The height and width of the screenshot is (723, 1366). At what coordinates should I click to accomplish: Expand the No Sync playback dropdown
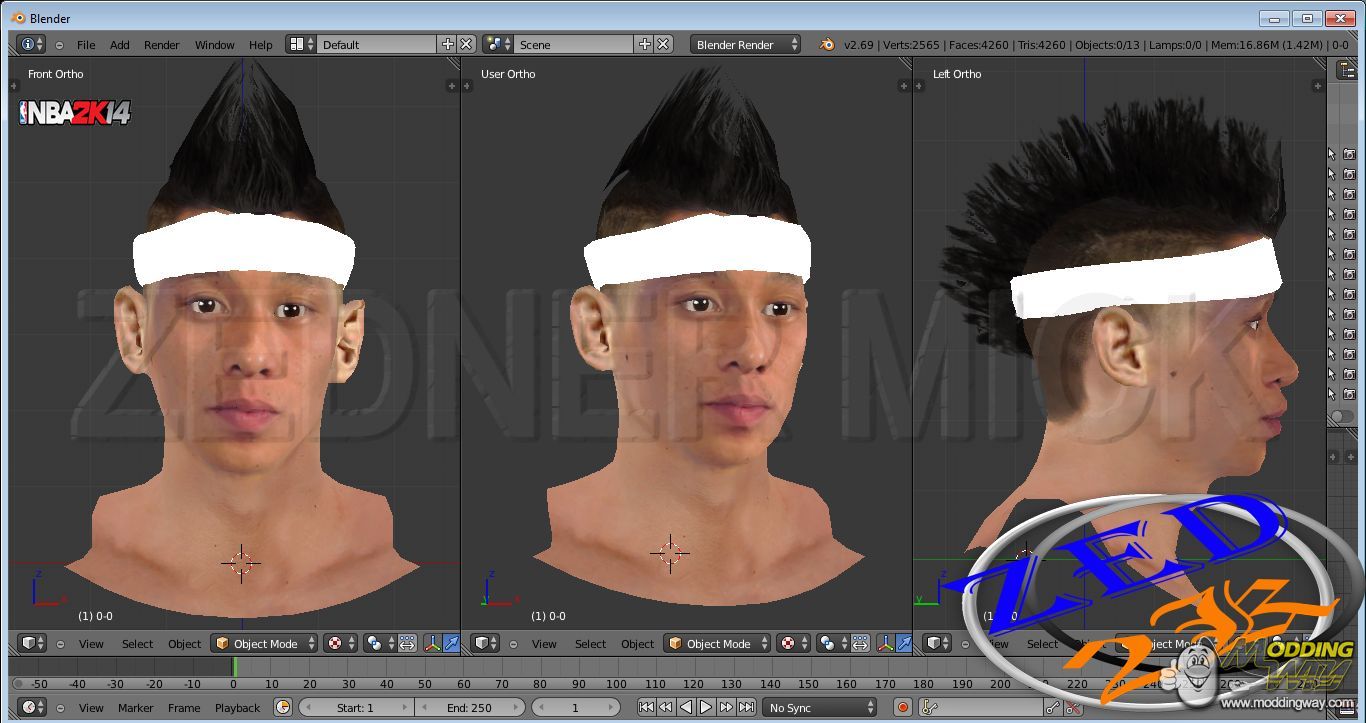point(820,707)
